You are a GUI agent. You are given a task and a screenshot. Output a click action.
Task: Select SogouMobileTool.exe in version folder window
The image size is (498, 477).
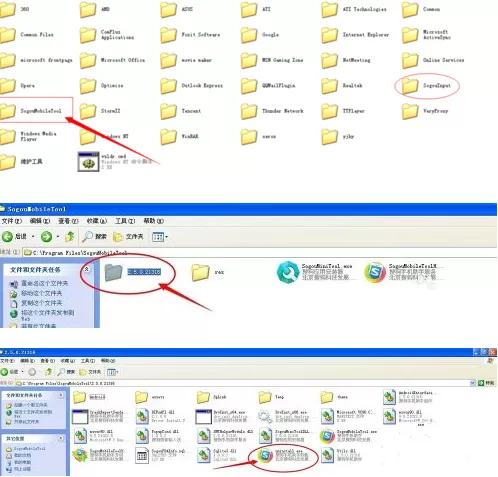coord(348,436)
